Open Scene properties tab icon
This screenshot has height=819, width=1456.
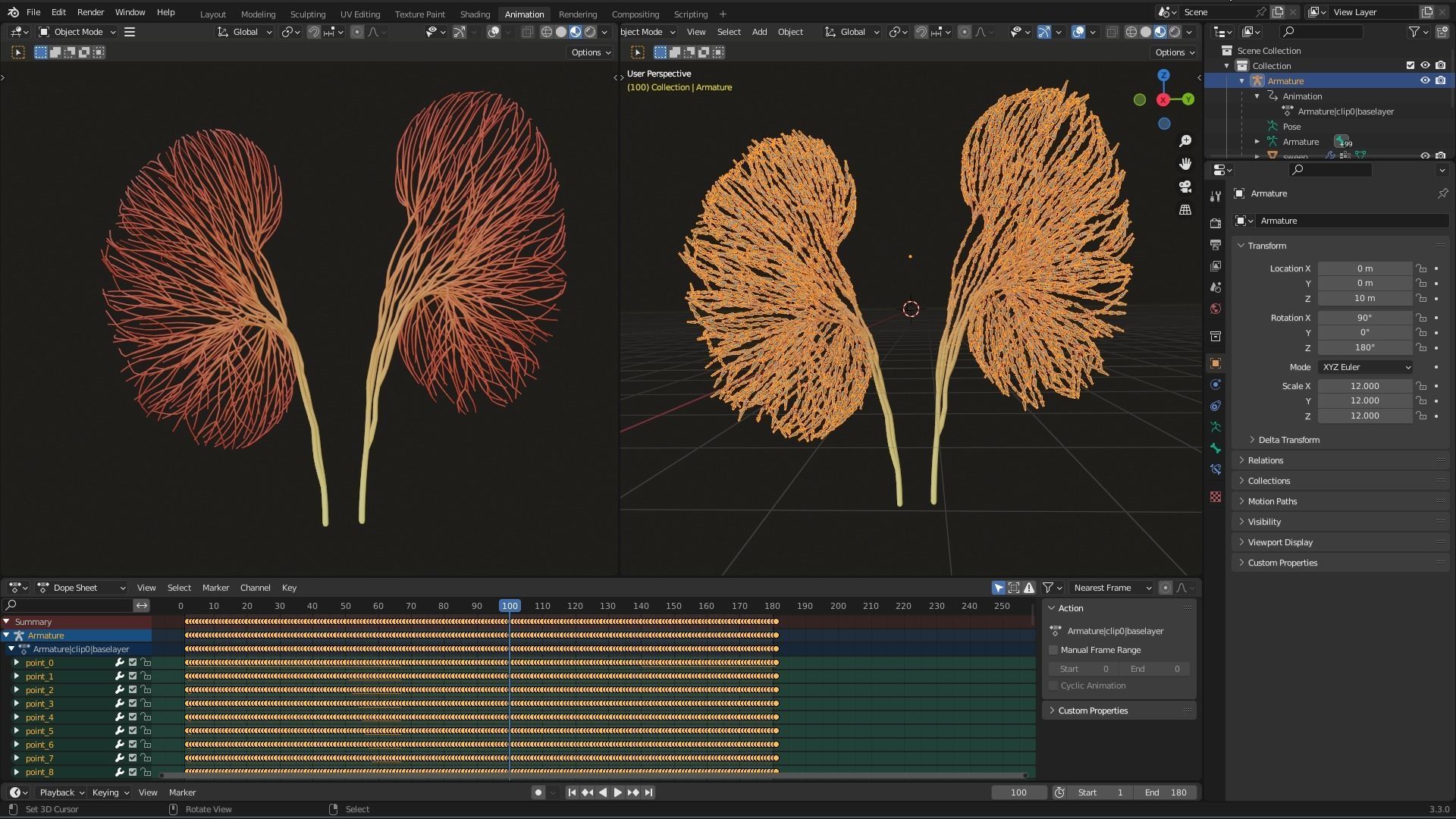(x=1216, y=287)
